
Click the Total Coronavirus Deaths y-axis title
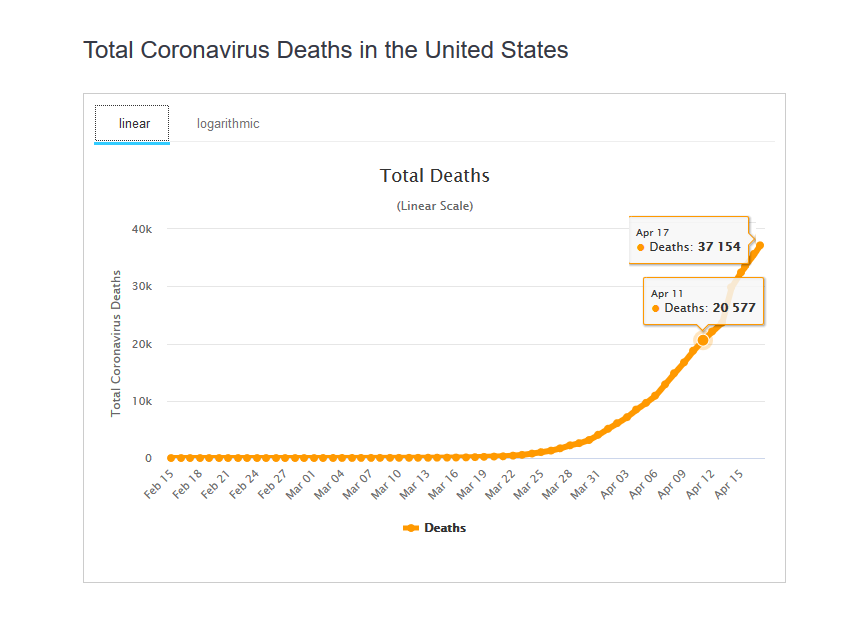[116, 343]
